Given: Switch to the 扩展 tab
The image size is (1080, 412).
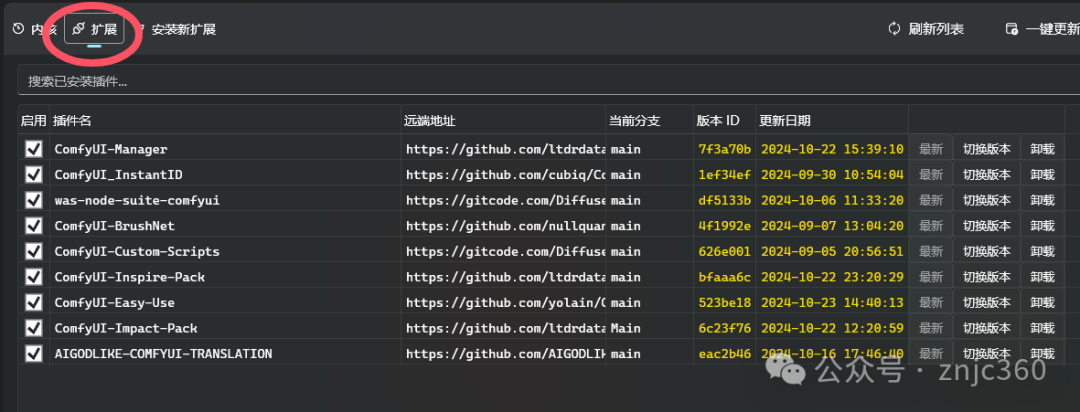Looking at the screenshot, I should 94,29.
